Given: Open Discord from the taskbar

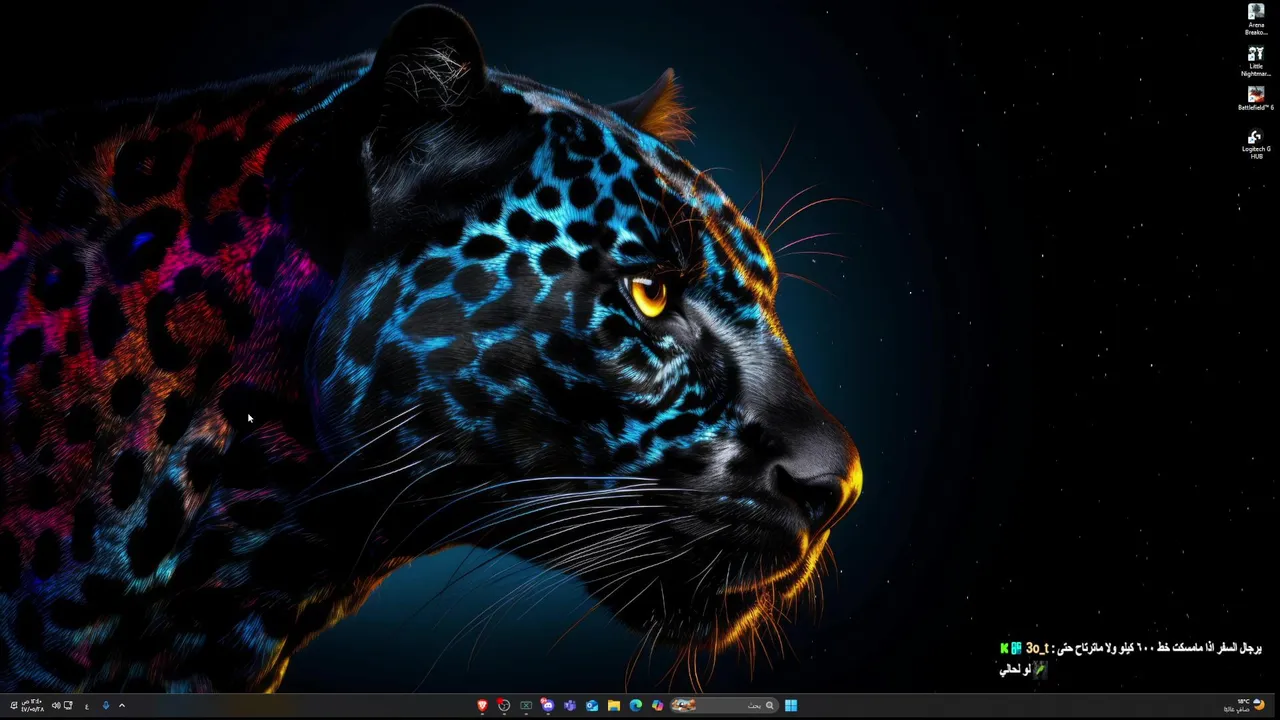Looking at the screenshot, I should [548, 705].
